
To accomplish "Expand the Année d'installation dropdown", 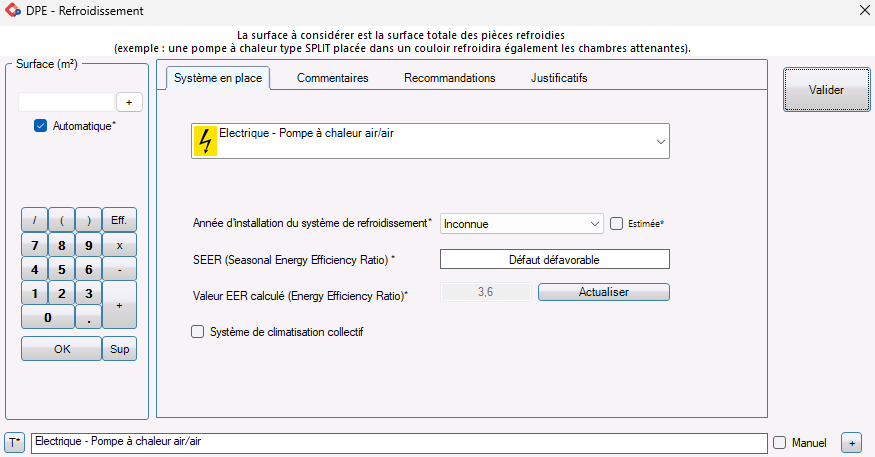I will 595,224.
